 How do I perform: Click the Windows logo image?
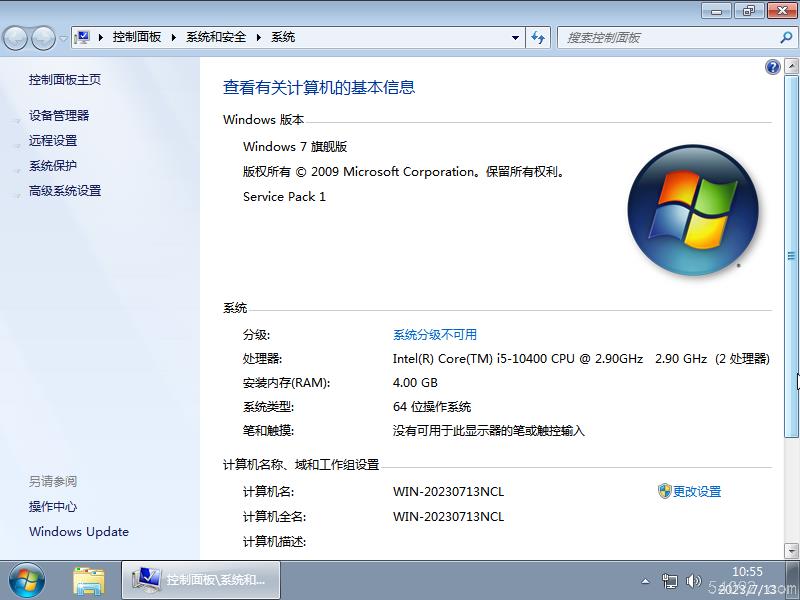point(694,209)
